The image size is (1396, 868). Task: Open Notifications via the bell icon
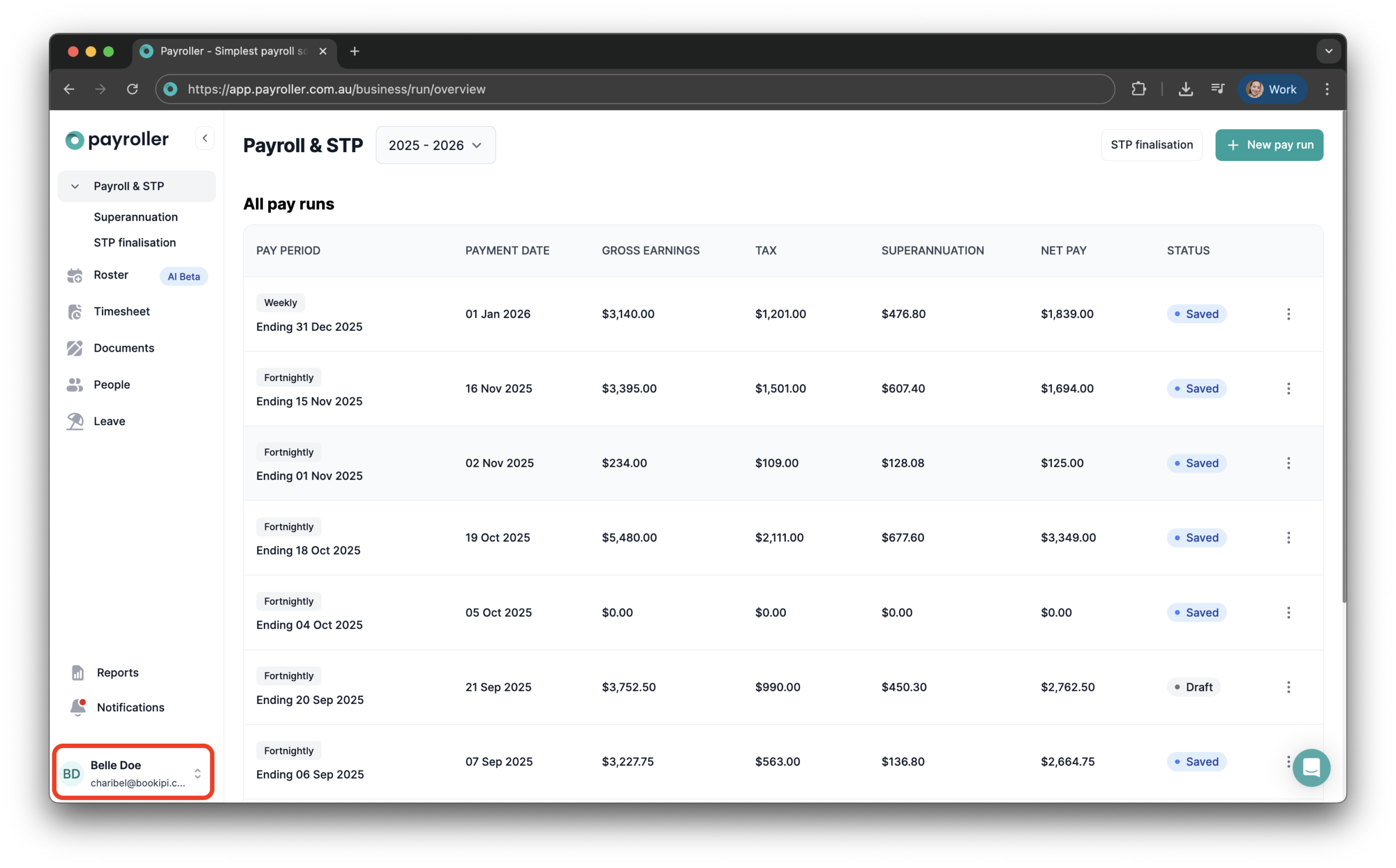pos(77,707)
